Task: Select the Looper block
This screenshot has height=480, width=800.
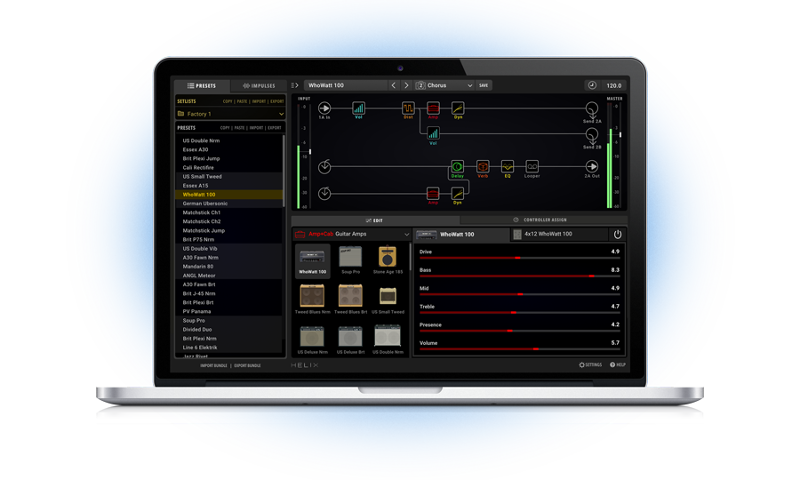Action: point(532,167)
